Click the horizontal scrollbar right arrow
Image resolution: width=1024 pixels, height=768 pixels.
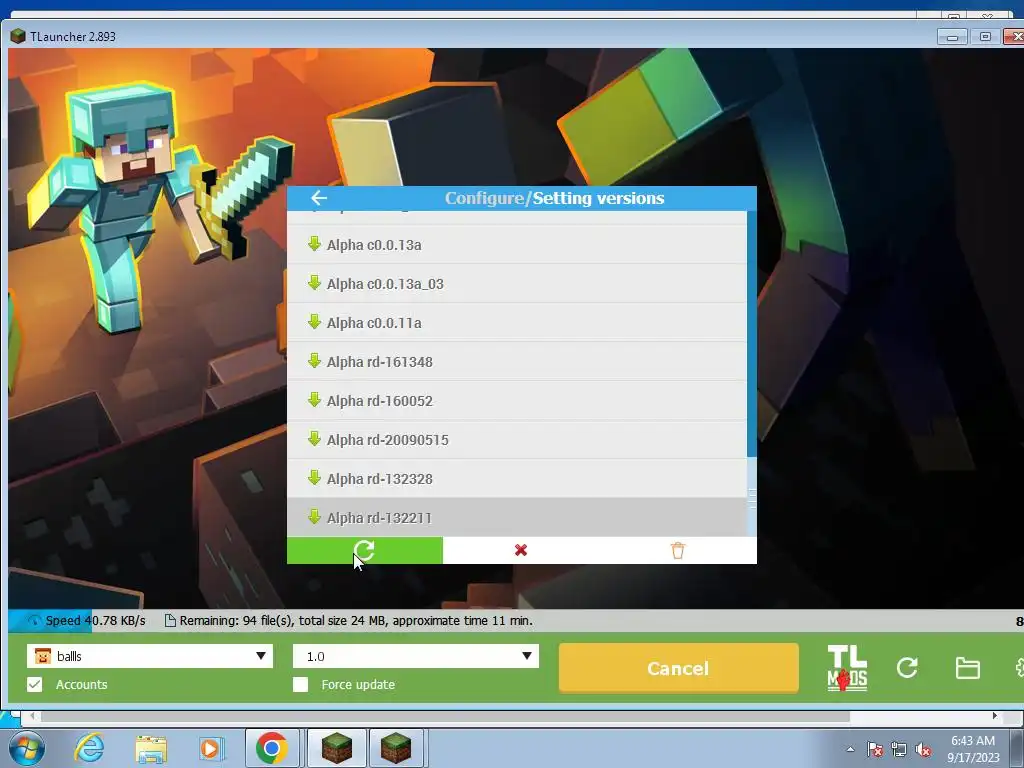(994, 716)
